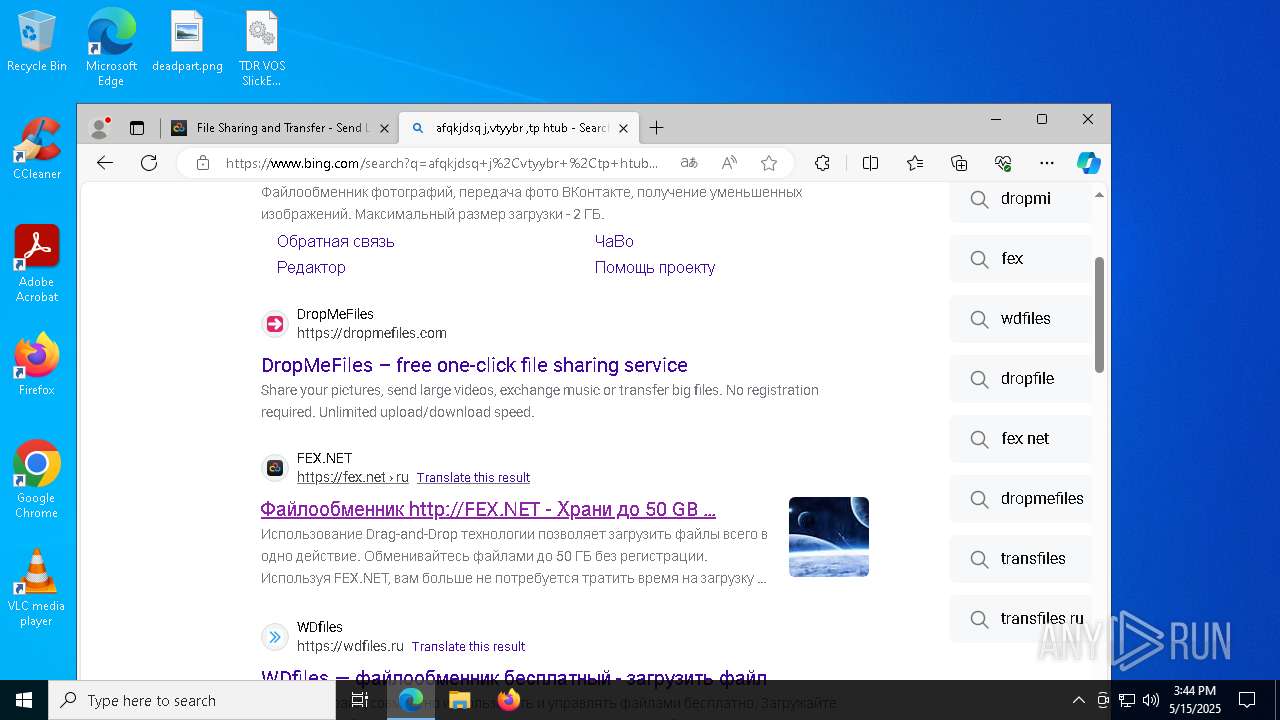Image resolution: width=1280 pixels, height=720 pixels.
Task: Open the Помощь проекту link
Action: pyautogui.click(x=655, y=267)
